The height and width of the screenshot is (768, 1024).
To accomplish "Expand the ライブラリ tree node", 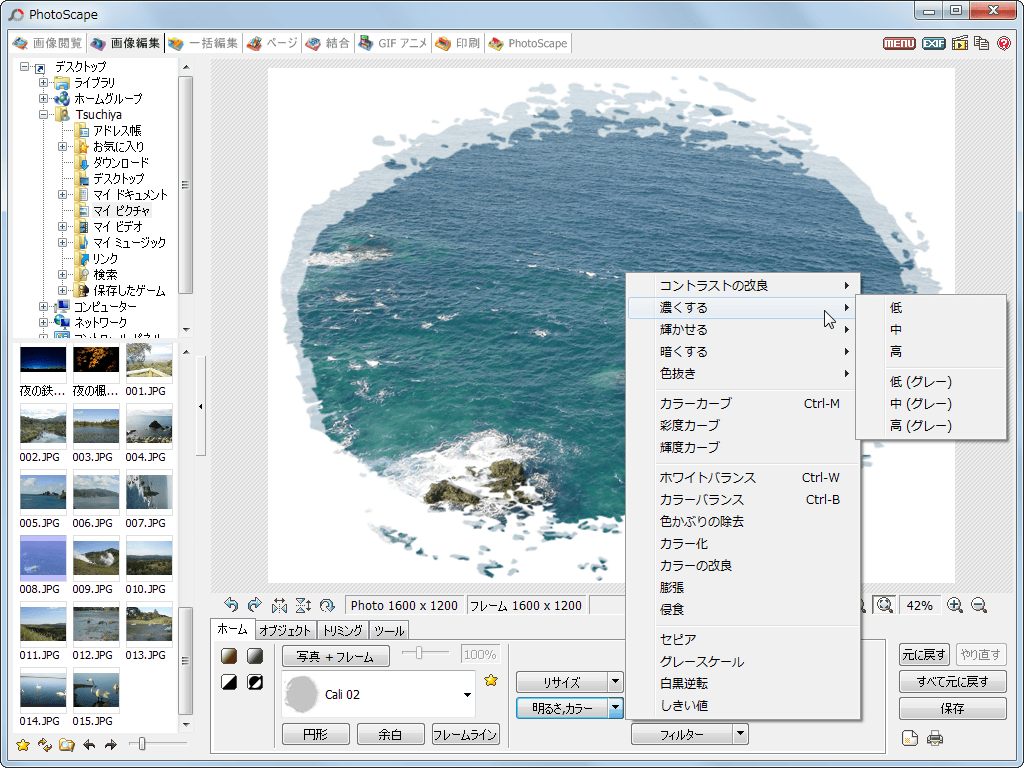I will pyautogui.click(x=44, y=83).
